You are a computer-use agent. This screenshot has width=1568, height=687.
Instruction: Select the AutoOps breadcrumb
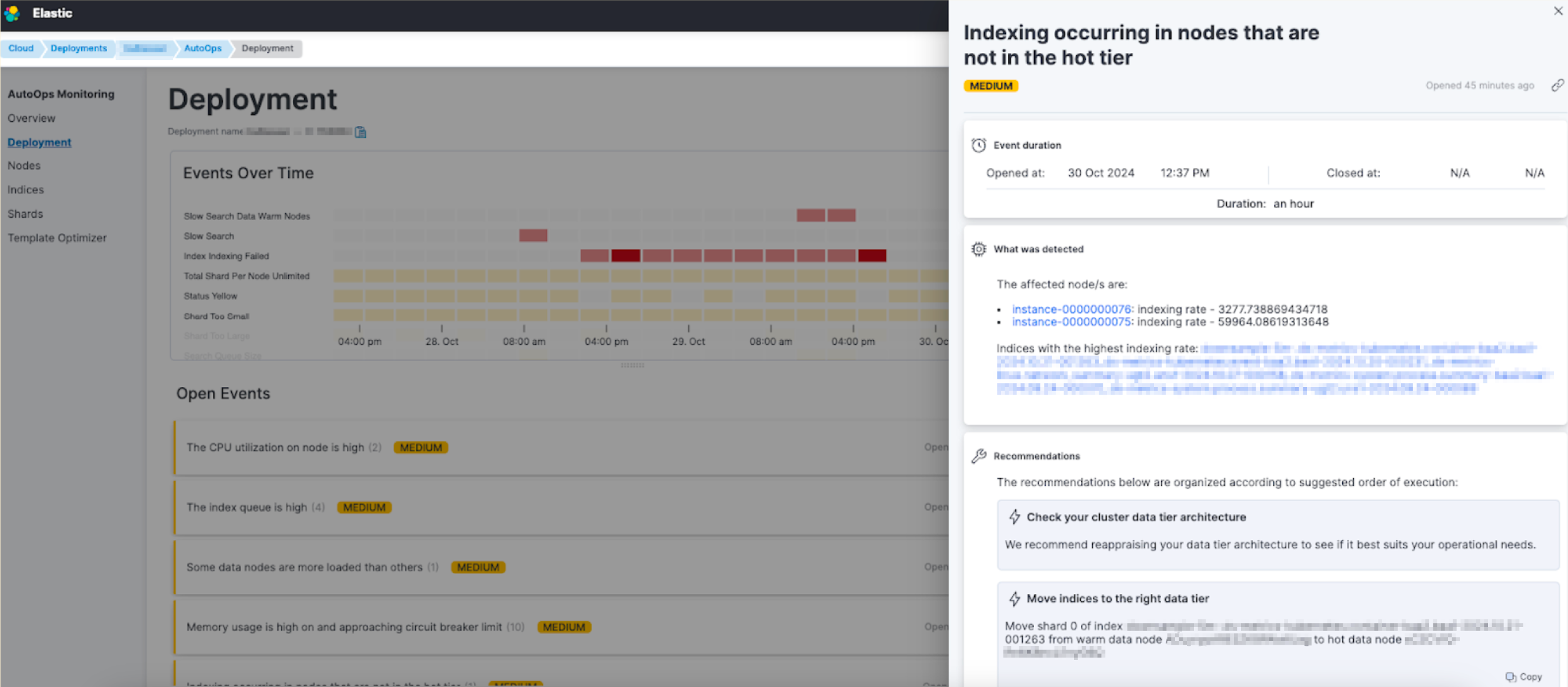[202, 48]
